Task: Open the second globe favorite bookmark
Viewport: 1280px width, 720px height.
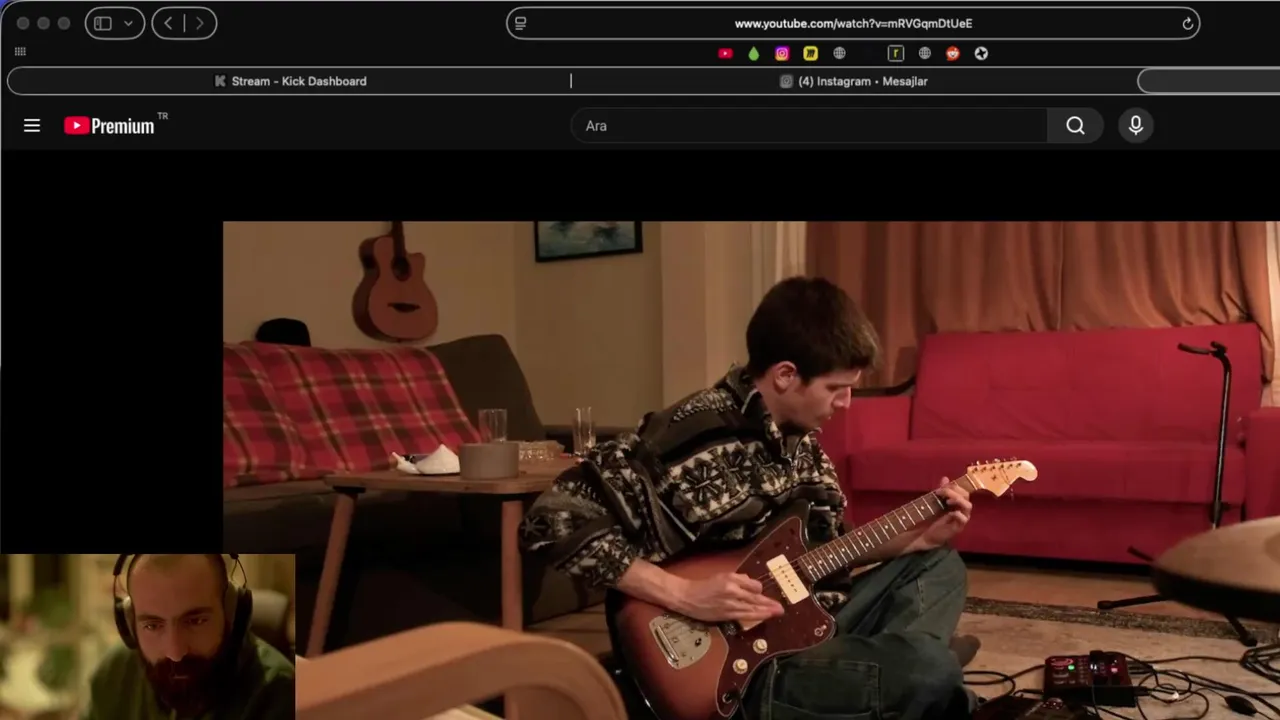Action: pyautogui.click(x=925, y=53)
